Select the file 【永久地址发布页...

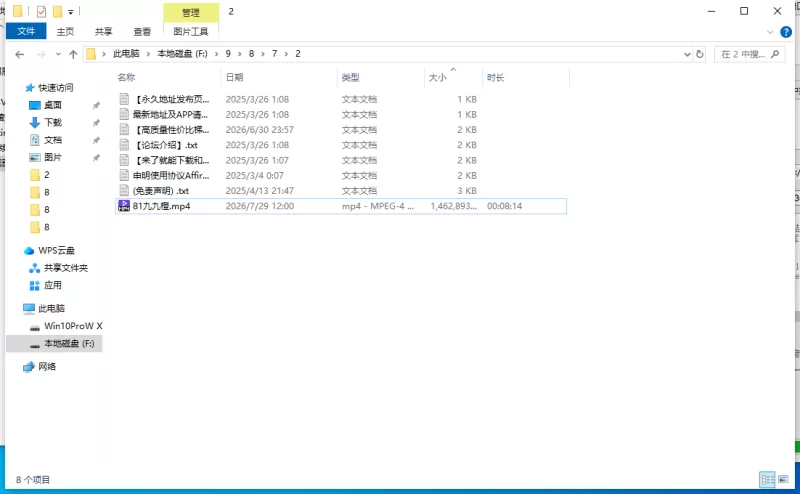(x=171, y=100)
